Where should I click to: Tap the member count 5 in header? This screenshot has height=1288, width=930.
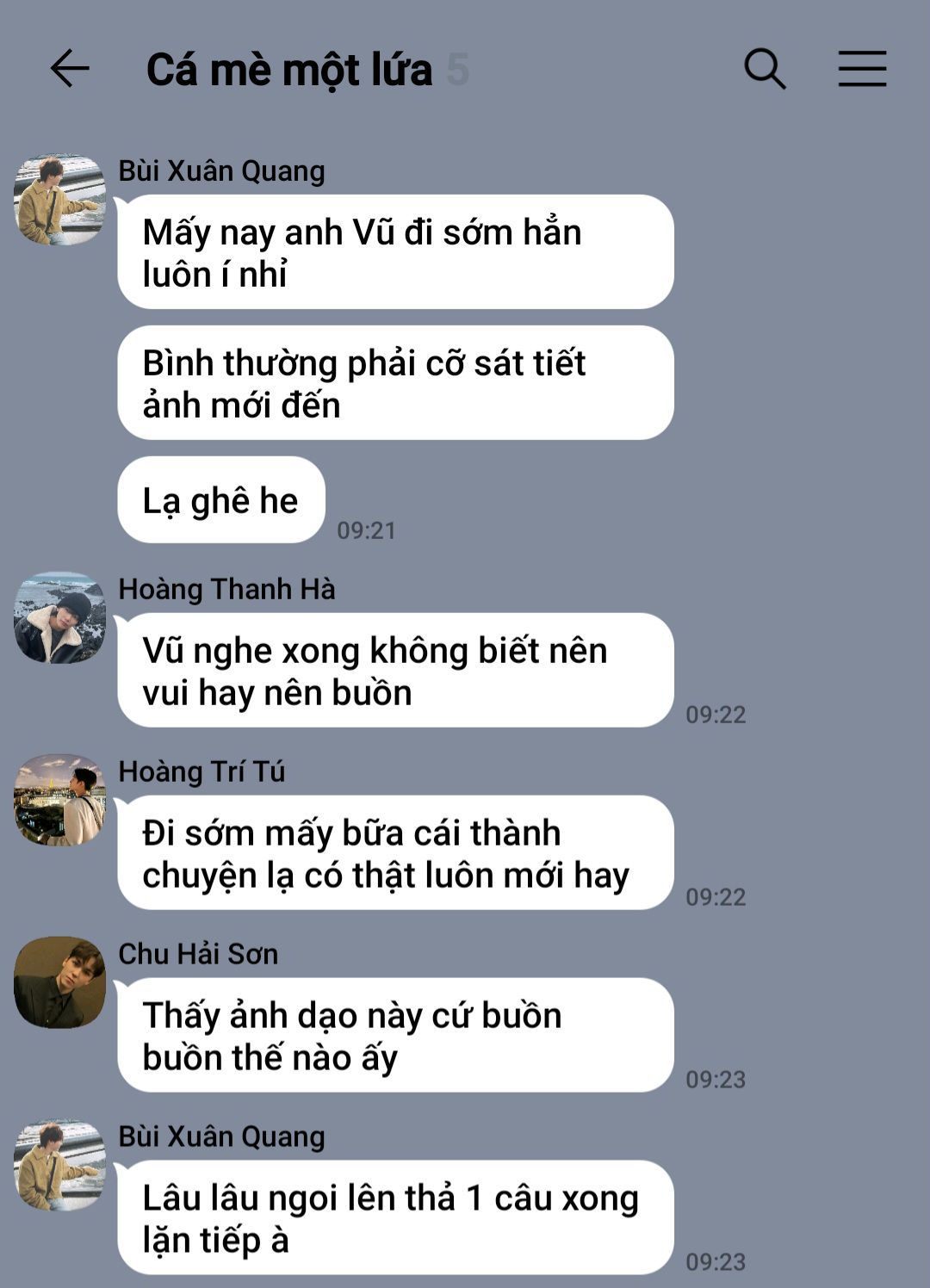(458, 71)
